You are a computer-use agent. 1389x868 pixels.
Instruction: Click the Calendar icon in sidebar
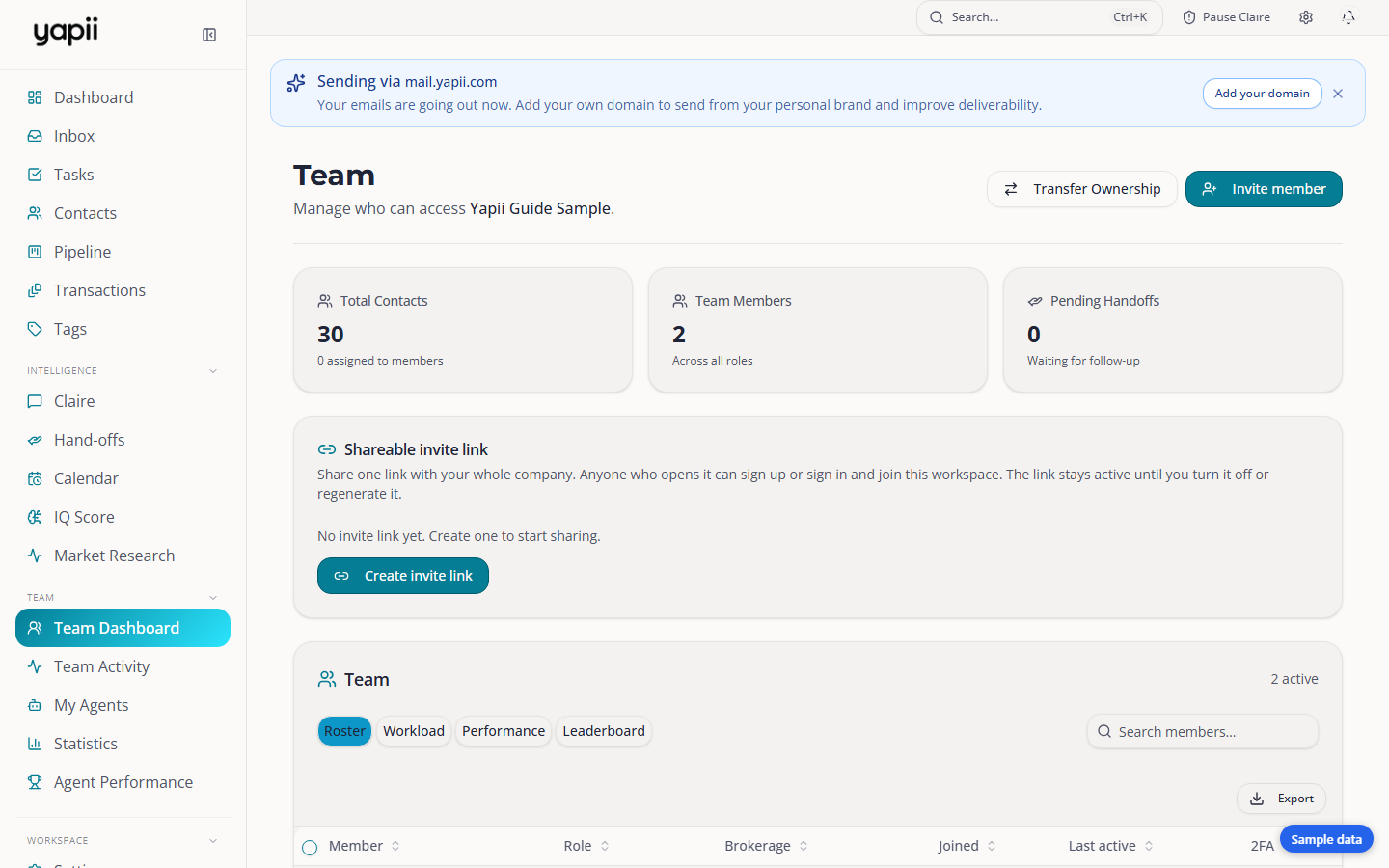pos(35,478)
